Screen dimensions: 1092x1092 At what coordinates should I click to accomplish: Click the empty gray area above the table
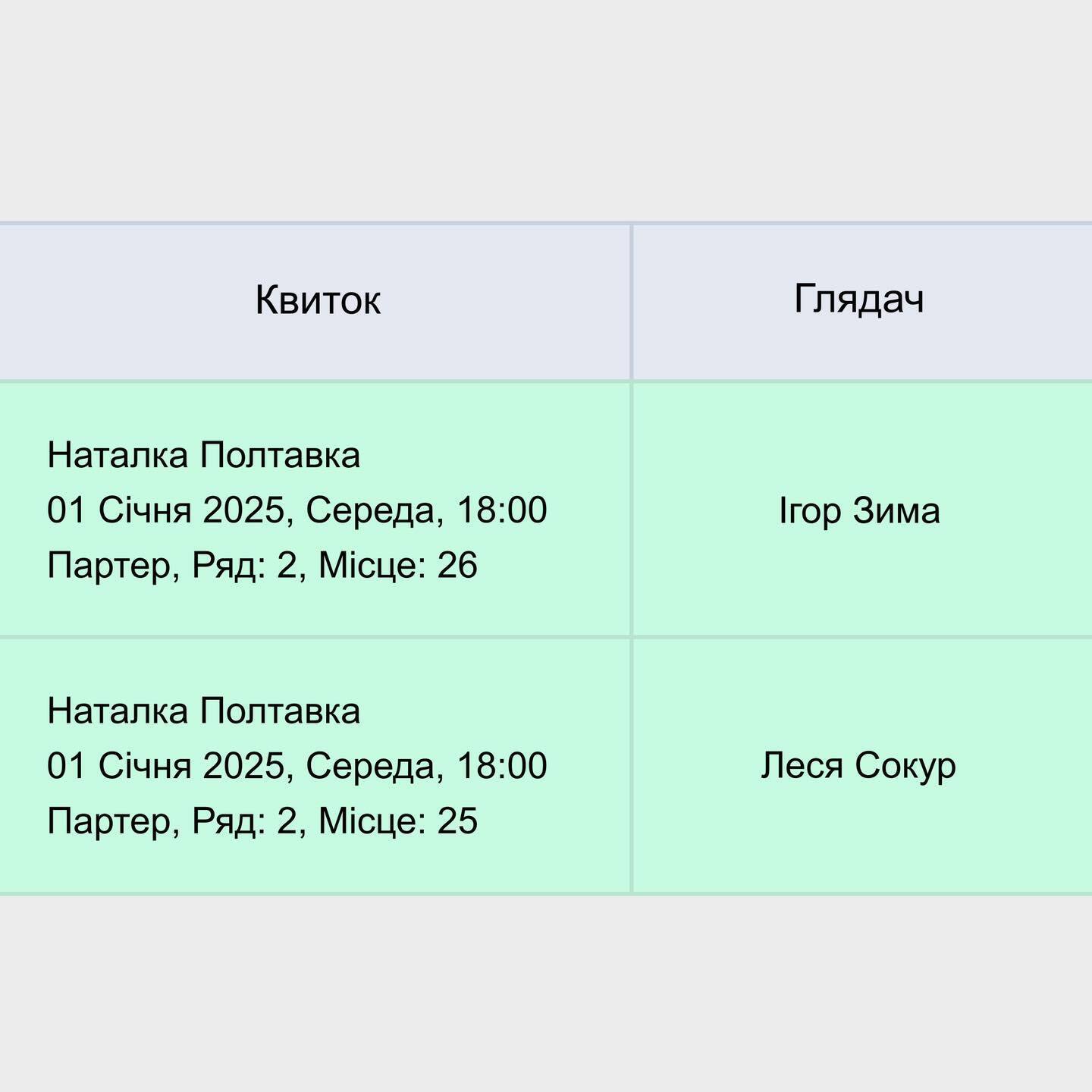(546, 106)
